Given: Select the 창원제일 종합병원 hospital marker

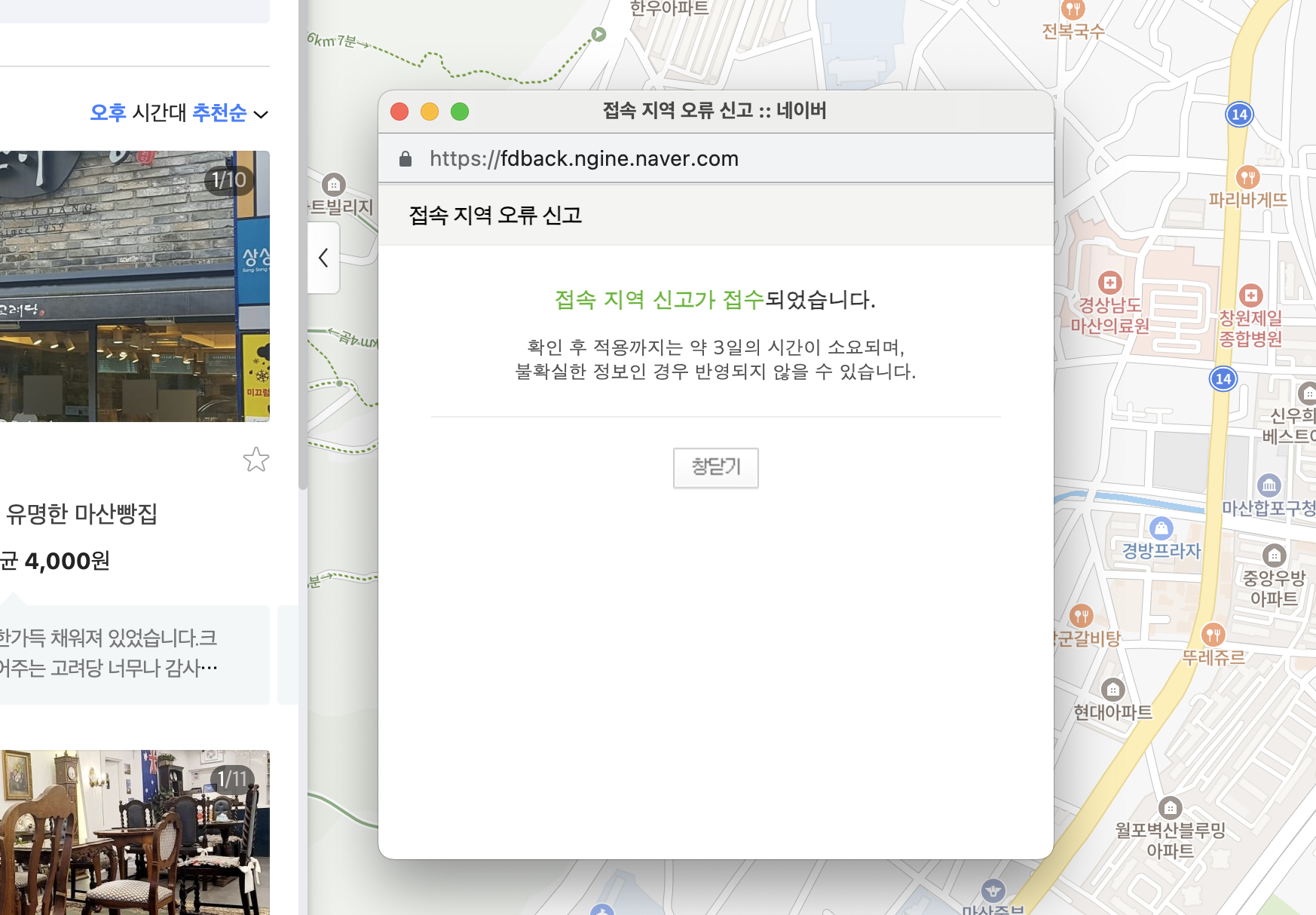Looking at the screenshot, I should pos(1251,295).
